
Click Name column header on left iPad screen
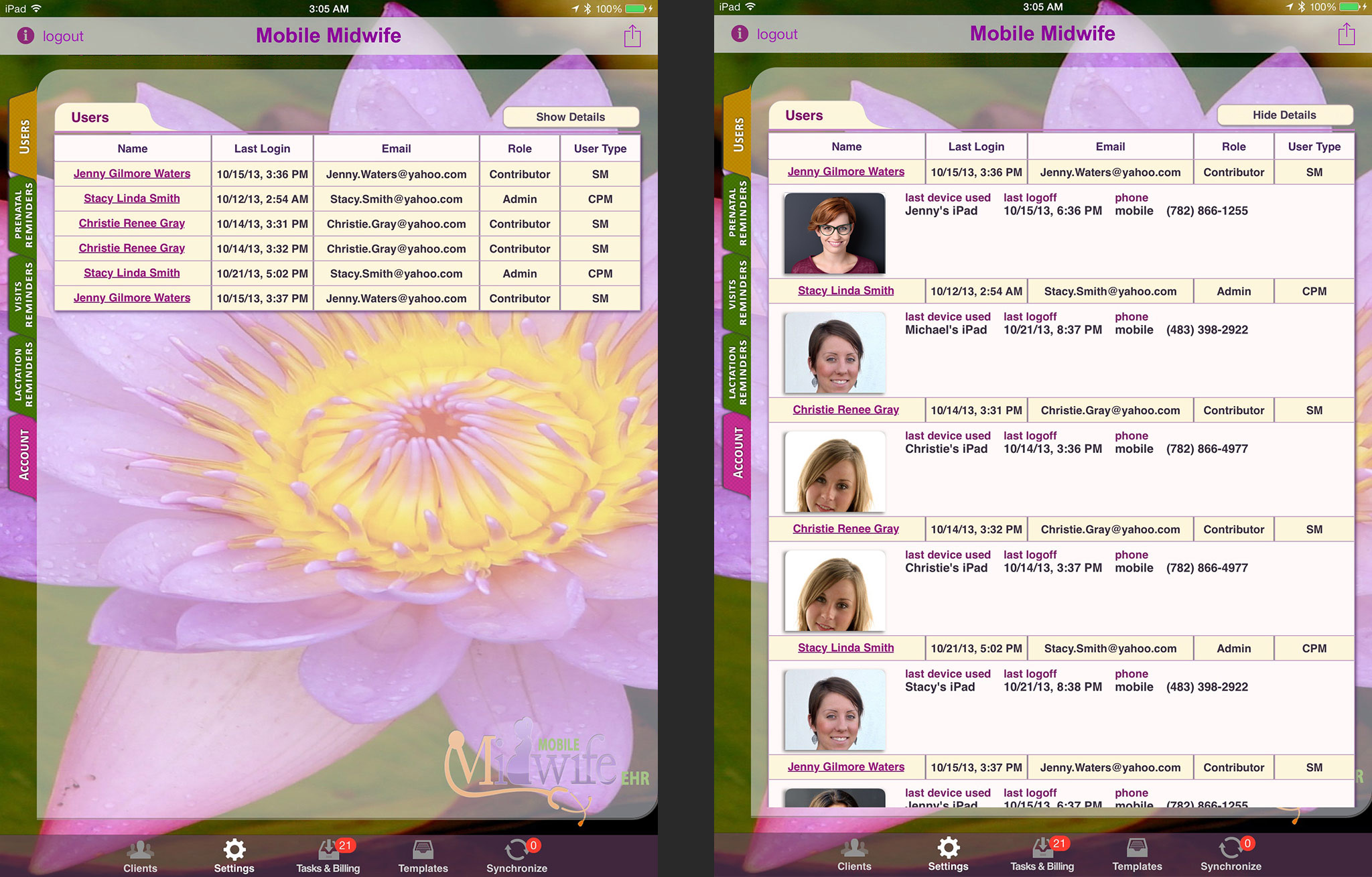[133, 149]
